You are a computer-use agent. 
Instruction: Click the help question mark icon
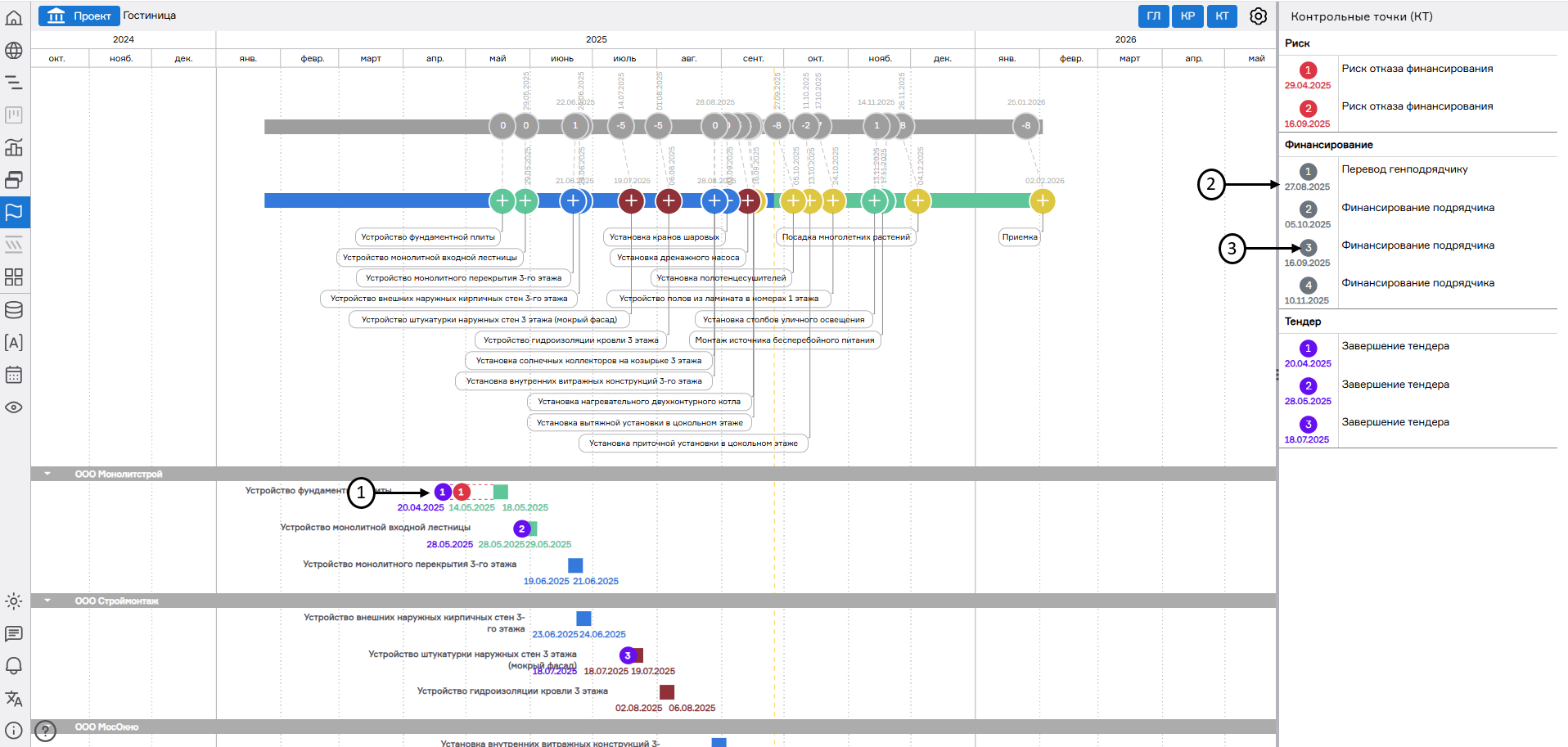[x=46, y=730]
